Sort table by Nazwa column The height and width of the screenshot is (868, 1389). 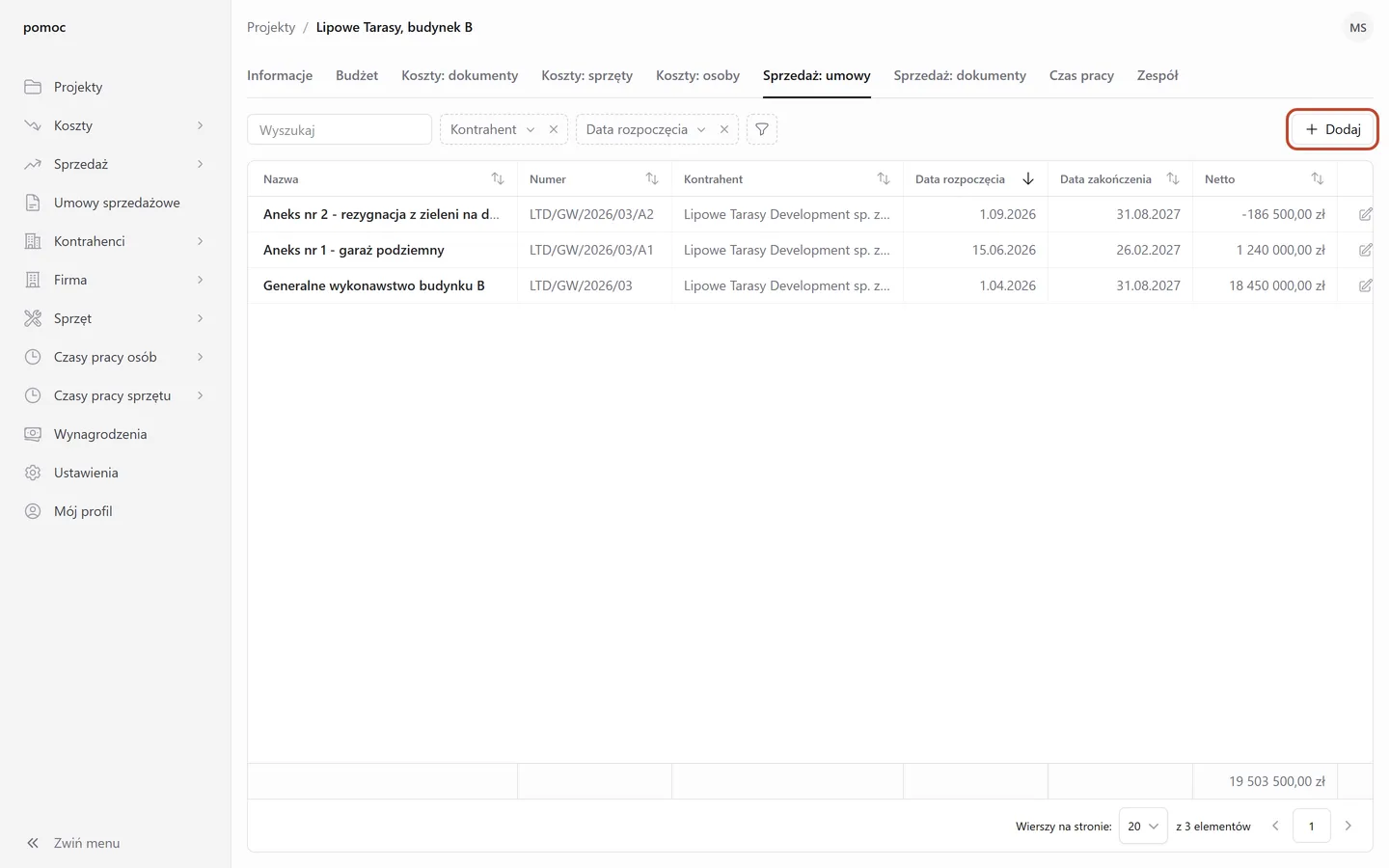pyautogui.click(x=498, y=178)
